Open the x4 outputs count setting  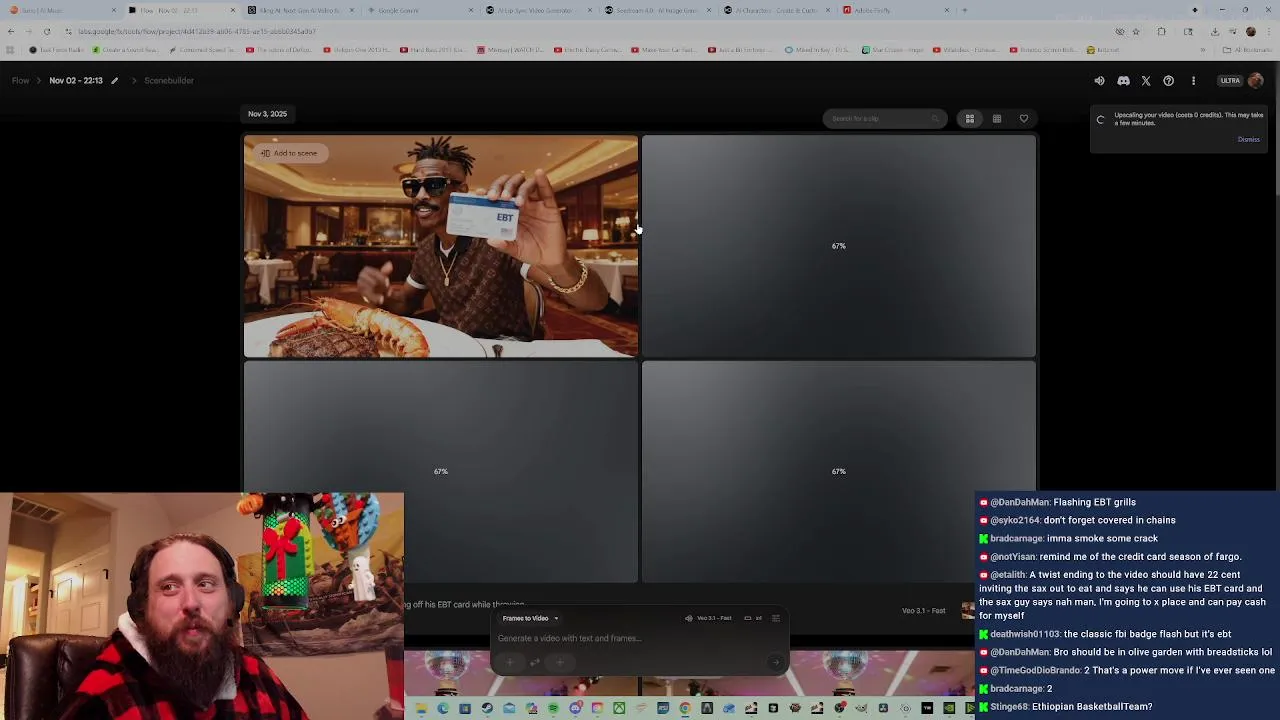[753, 618]
